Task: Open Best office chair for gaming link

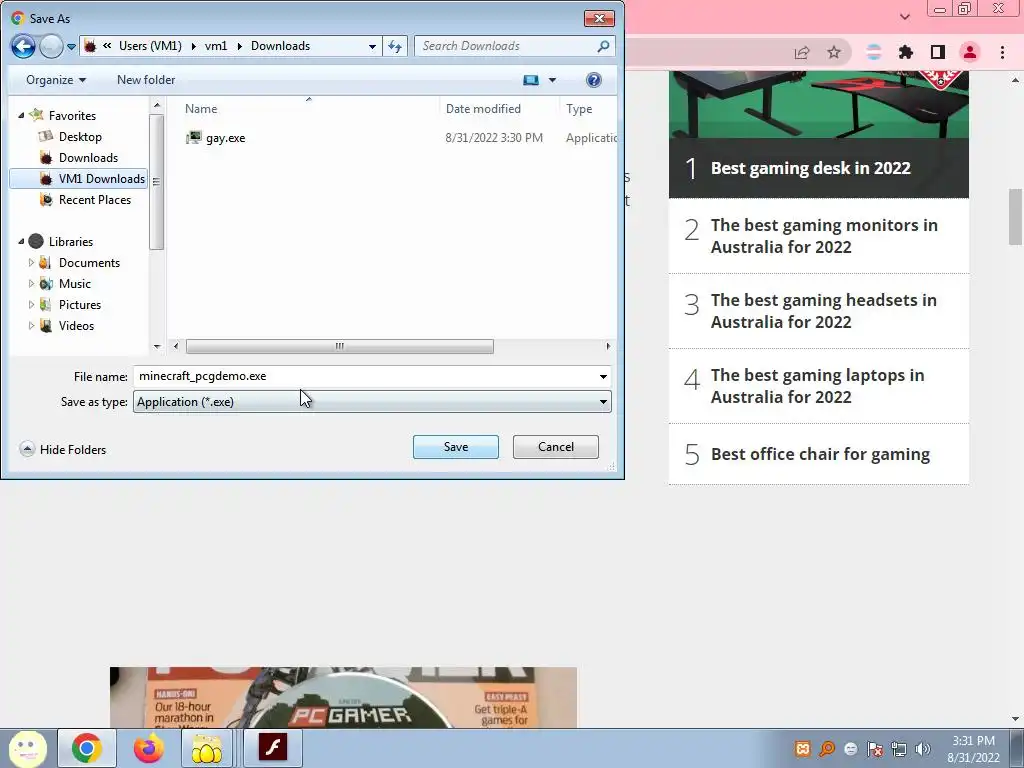Action: click(x=820, y=454)
